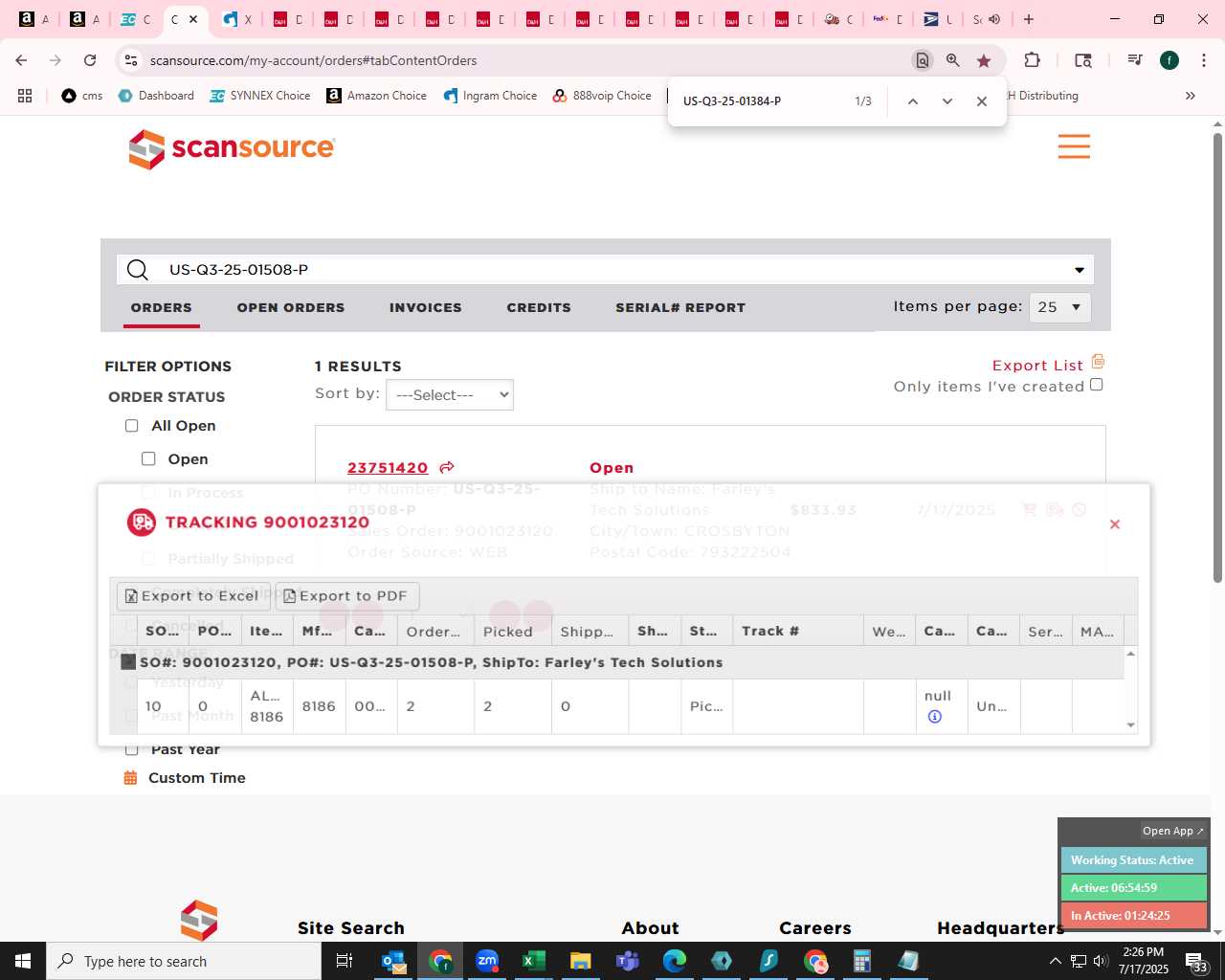This screenshot has height=980, width=1225.
Task: Switch to the ORDERS tab
Action: (x=162, y=307)
